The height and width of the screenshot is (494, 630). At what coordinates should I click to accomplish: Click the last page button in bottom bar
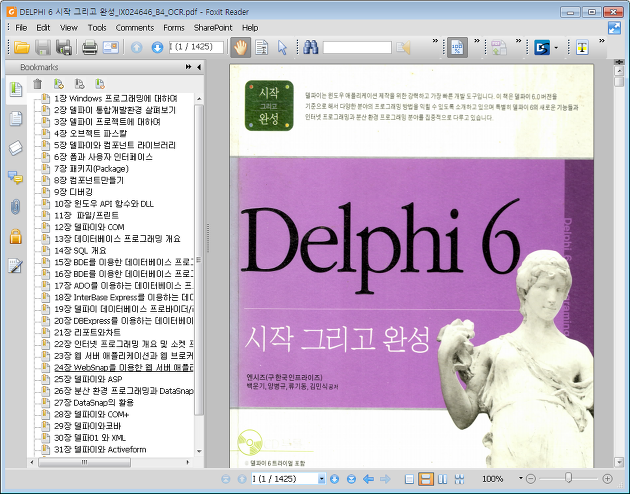[x=351, y=479]
